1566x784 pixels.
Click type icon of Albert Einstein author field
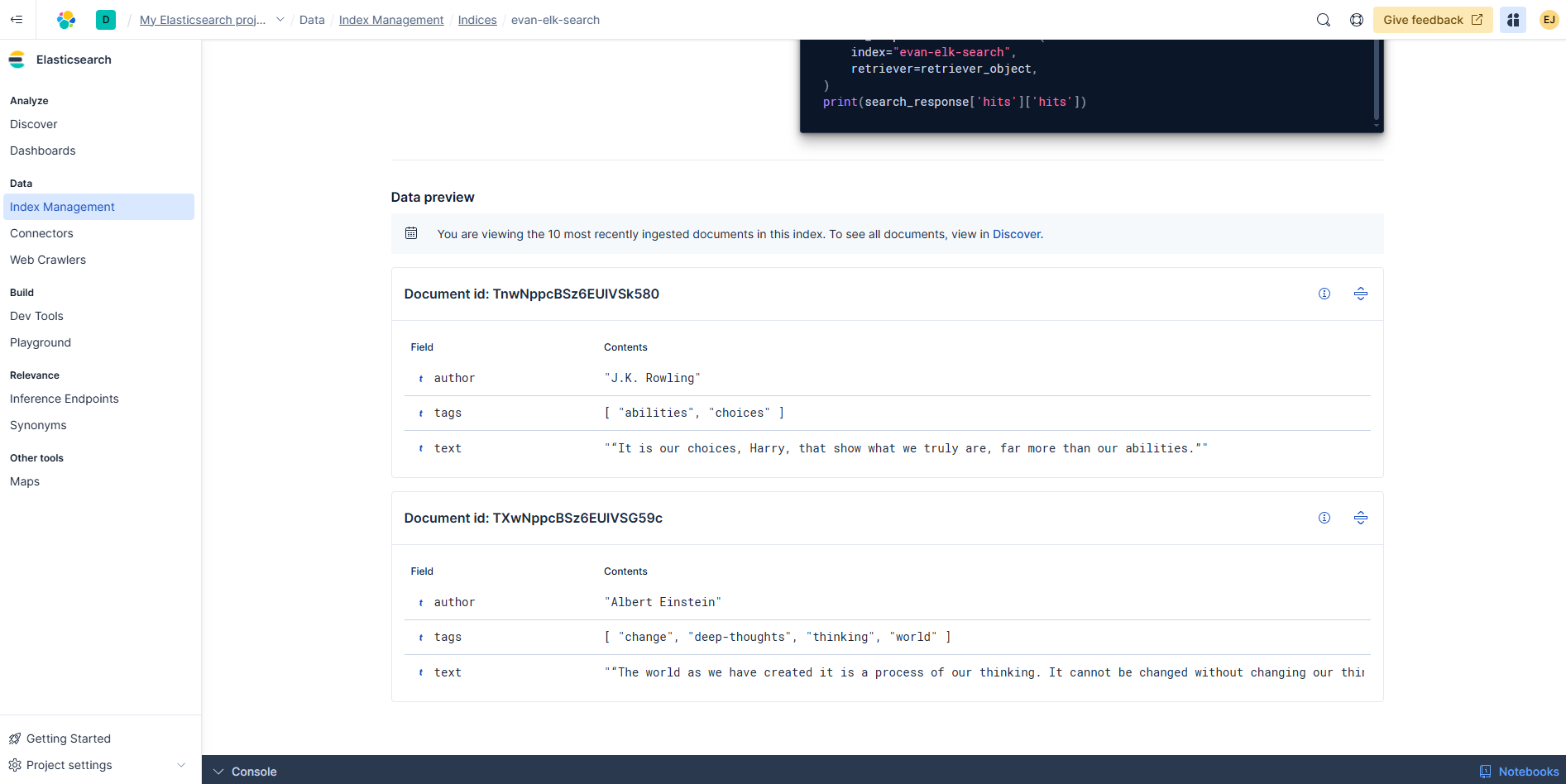(x=421, y=603)
